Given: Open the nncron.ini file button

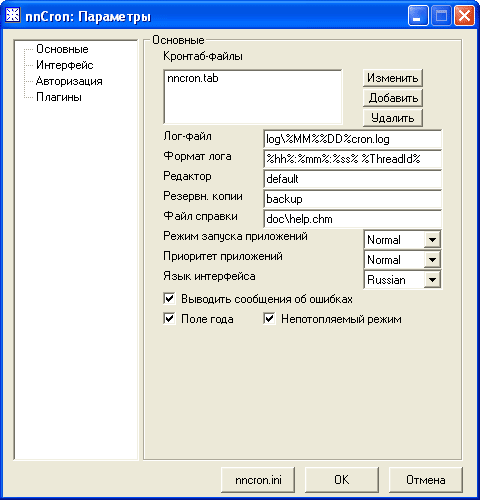Looking at the screenshot, I should [258, 480].
